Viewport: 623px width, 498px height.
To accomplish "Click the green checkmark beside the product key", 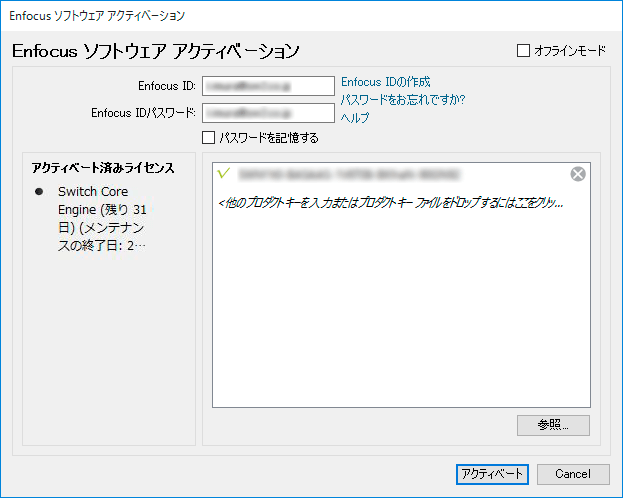I will (x=224, y=173).
